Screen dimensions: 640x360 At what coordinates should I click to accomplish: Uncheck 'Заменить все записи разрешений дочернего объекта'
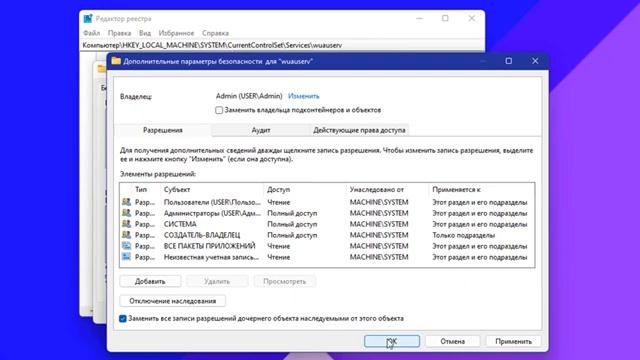point(123,318)
